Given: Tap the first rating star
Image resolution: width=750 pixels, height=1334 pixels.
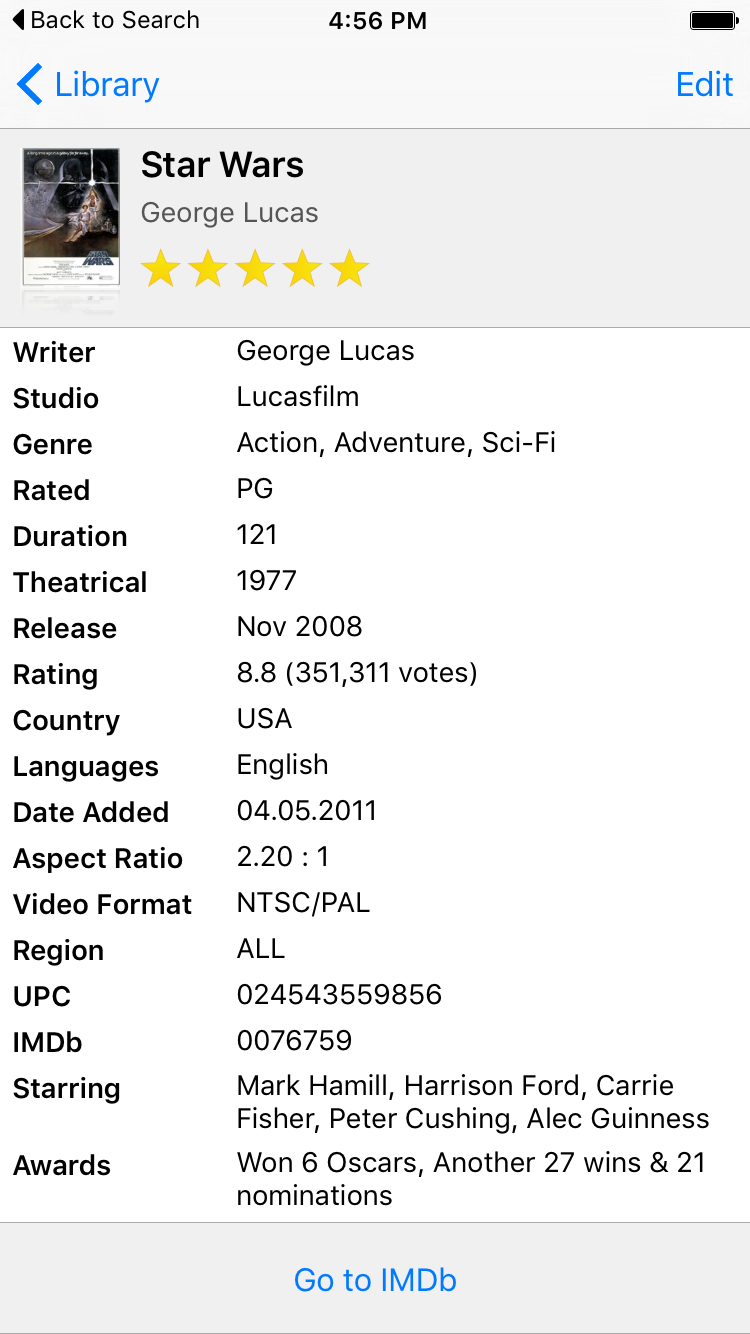Looking at the screenshot, I should [x=161, y=269].
